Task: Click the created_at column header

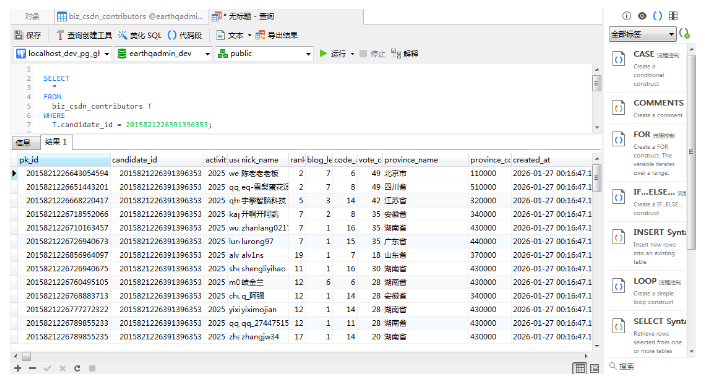Action: (552, 160)
